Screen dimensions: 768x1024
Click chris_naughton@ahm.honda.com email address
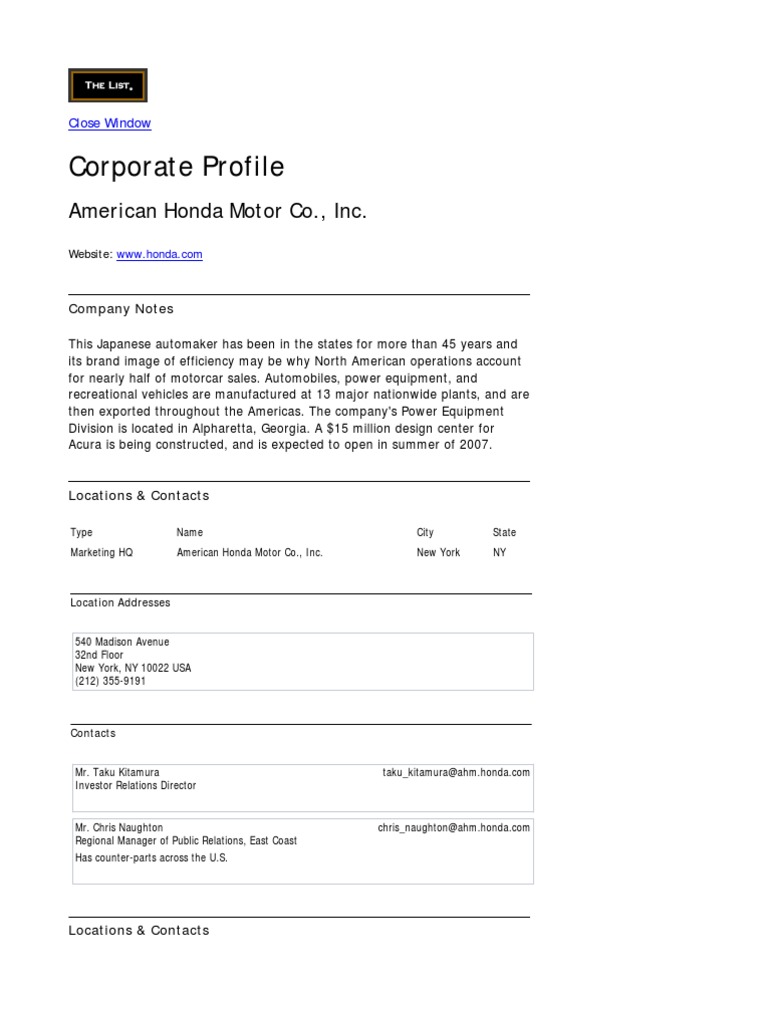pos(454,827)
